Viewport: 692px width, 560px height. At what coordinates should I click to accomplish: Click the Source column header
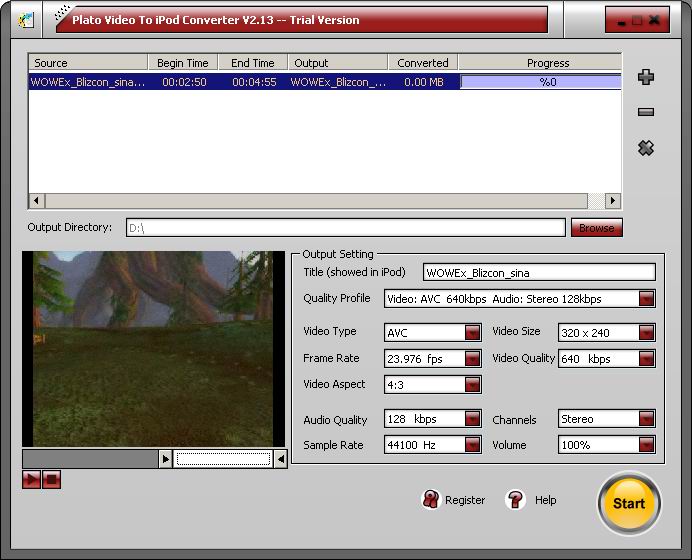[x=88, y=63]
